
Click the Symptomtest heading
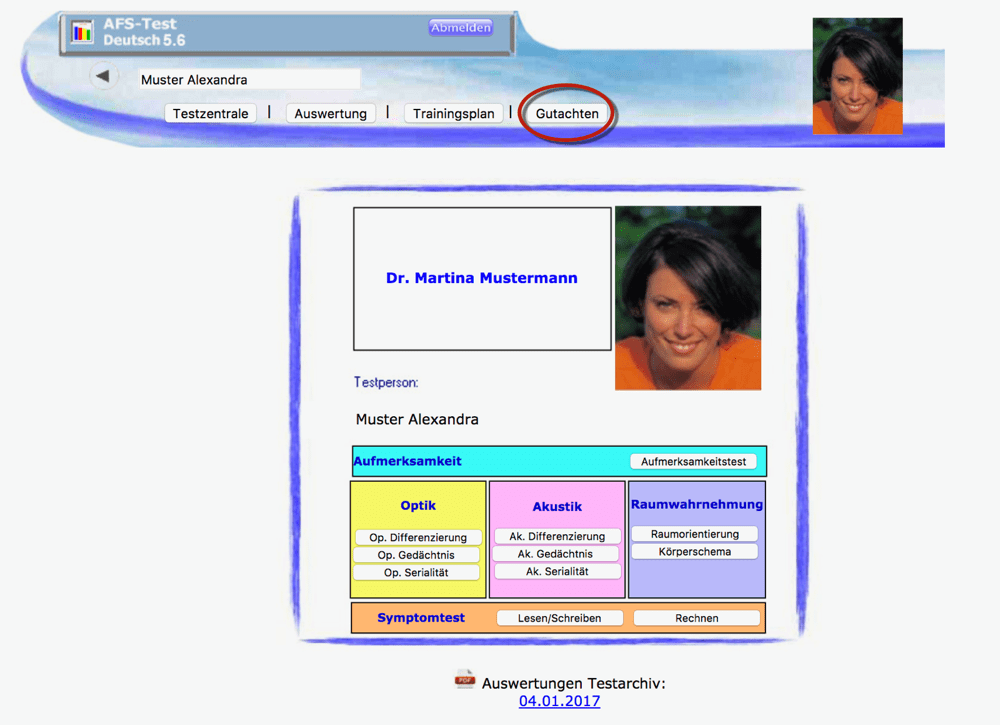(x=421, y=617)
